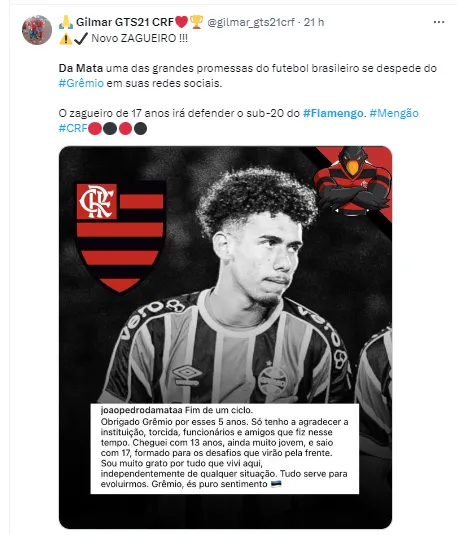Click the Da Mata bold text
The width and height of the screenshot is (457, 535).
pyautogui.click(x=81, y=68)
